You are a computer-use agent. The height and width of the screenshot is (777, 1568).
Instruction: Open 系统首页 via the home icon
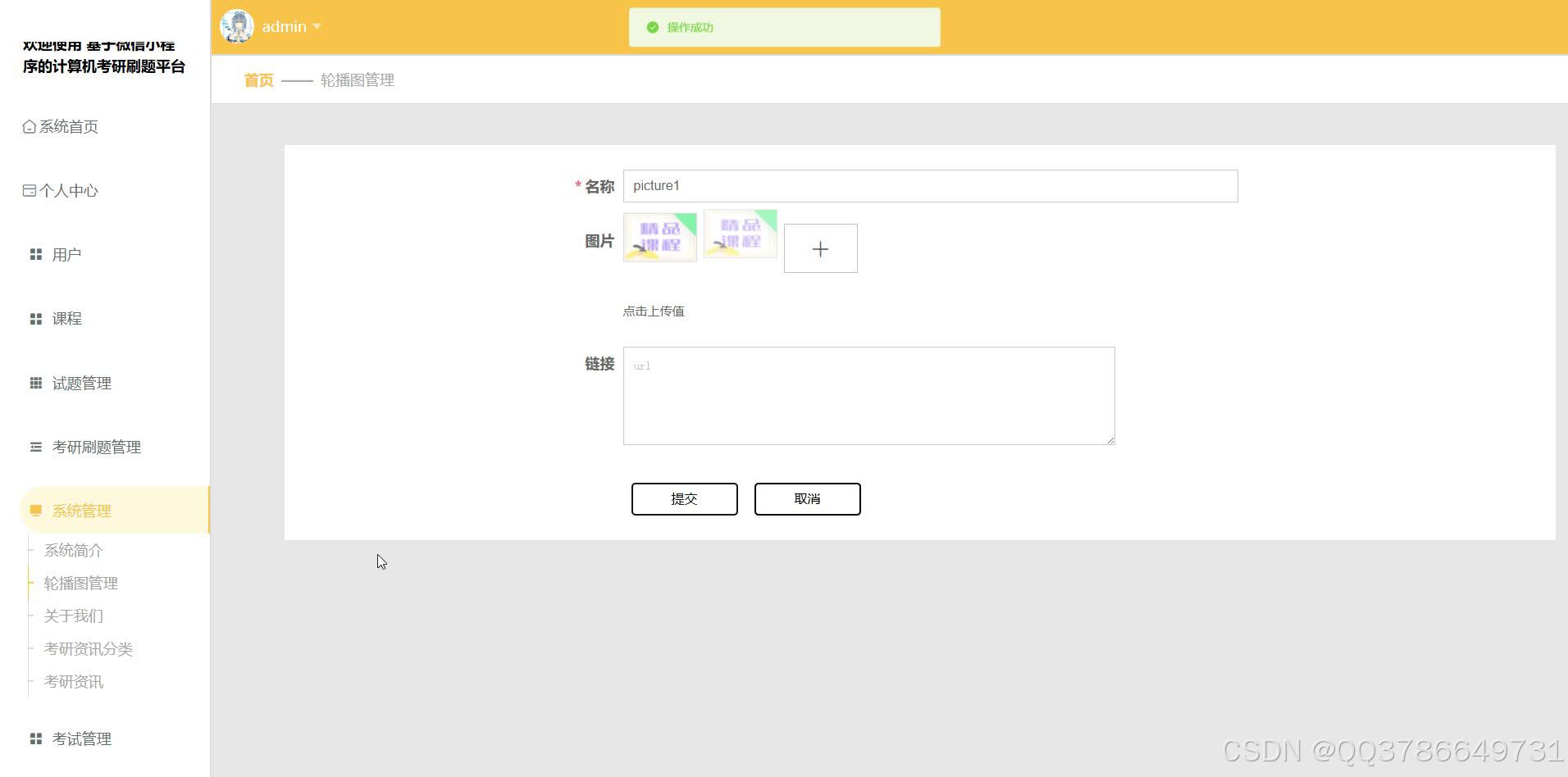click(27, 126)
